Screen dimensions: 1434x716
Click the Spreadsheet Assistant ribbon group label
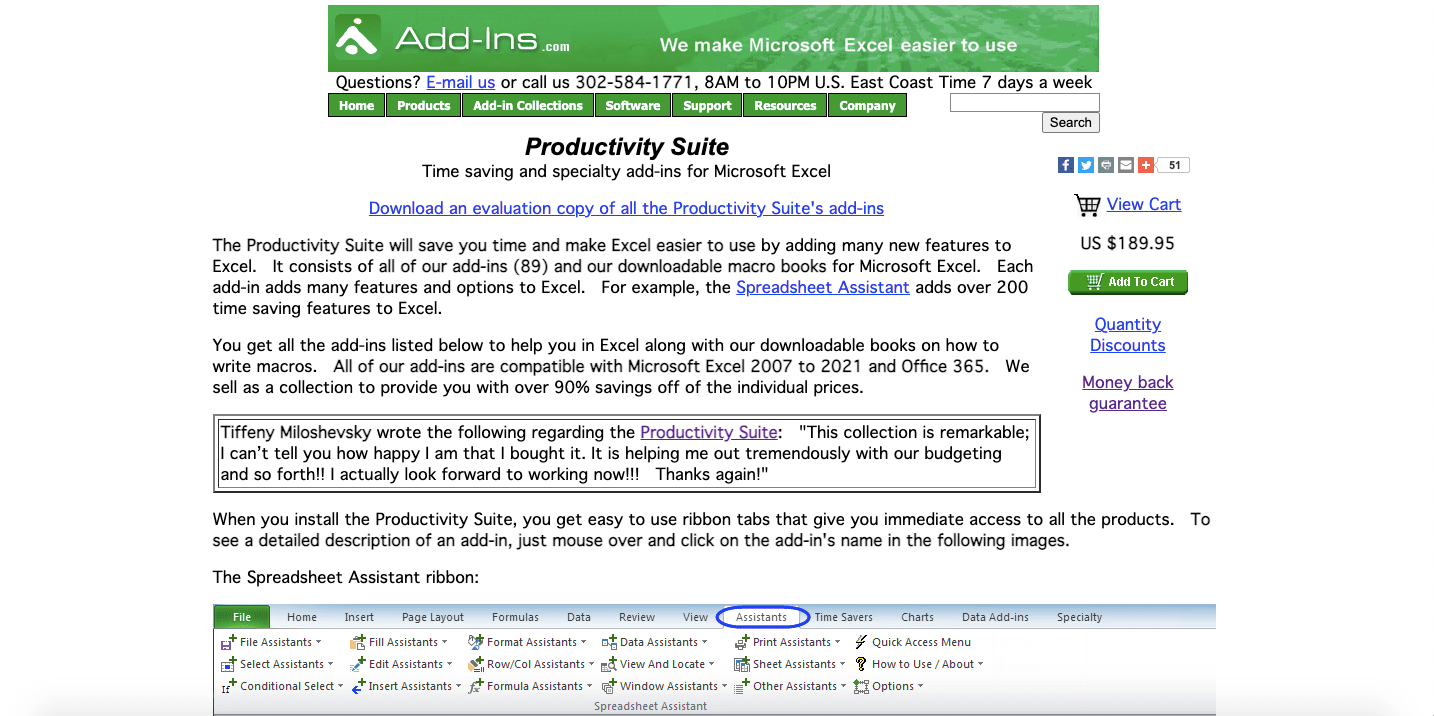point(650,706)
